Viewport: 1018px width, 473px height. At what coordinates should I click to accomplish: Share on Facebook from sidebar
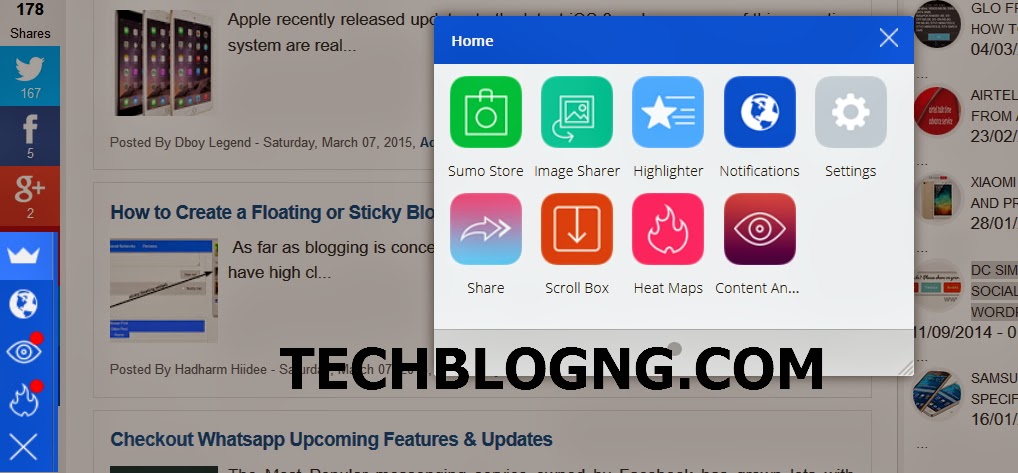pos(30,136)
